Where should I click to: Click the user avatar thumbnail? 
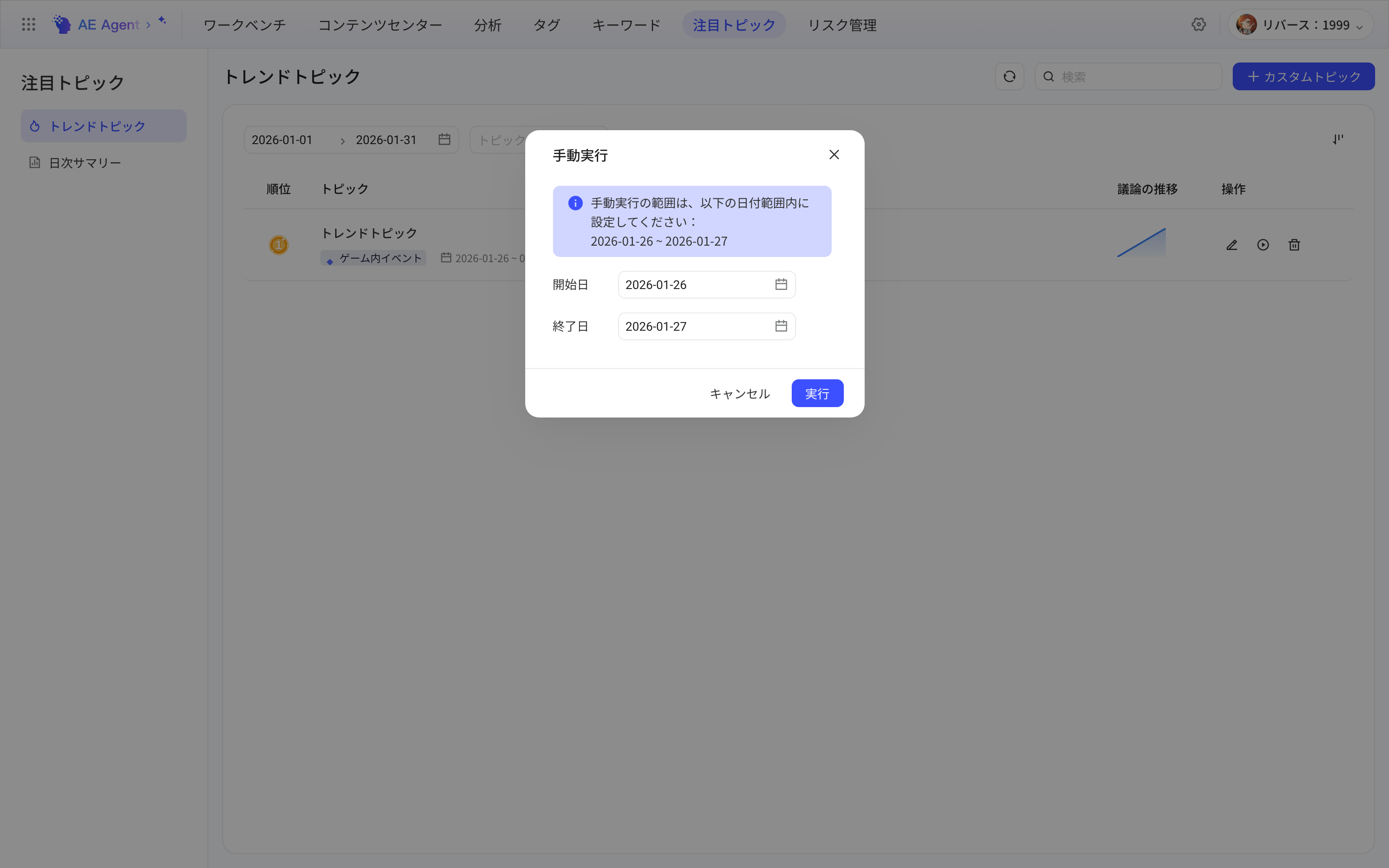tap(1247, 25)
